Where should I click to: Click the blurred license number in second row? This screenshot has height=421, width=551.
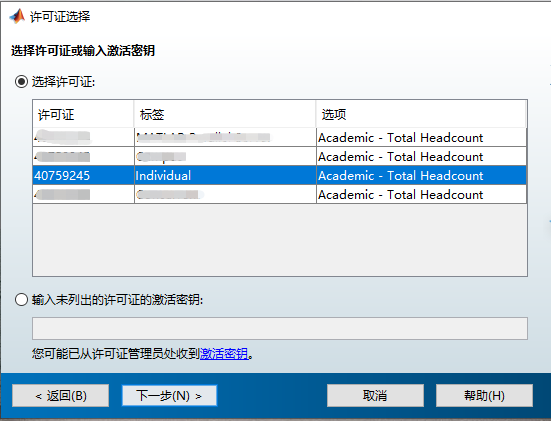pos(63,156)
